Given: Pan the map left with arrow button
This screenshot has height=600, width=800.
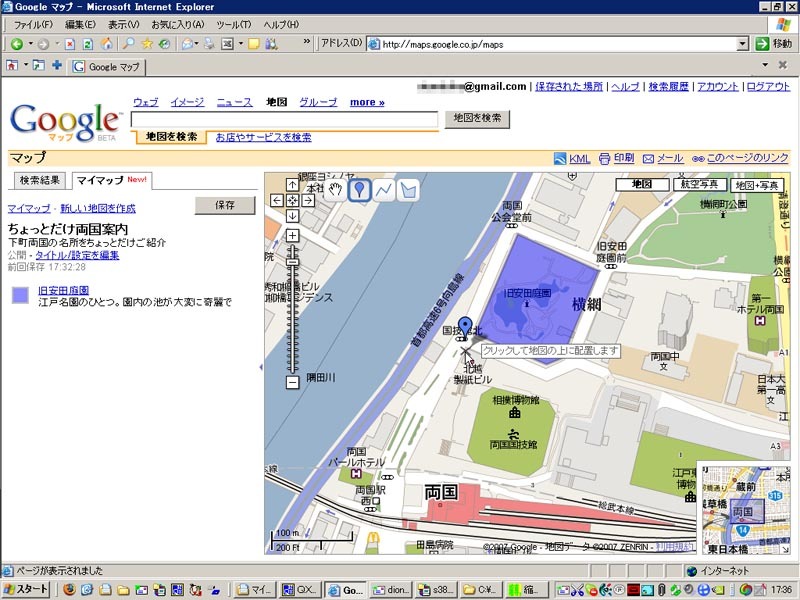Looking at the screenshot, I should pos(277,200).
